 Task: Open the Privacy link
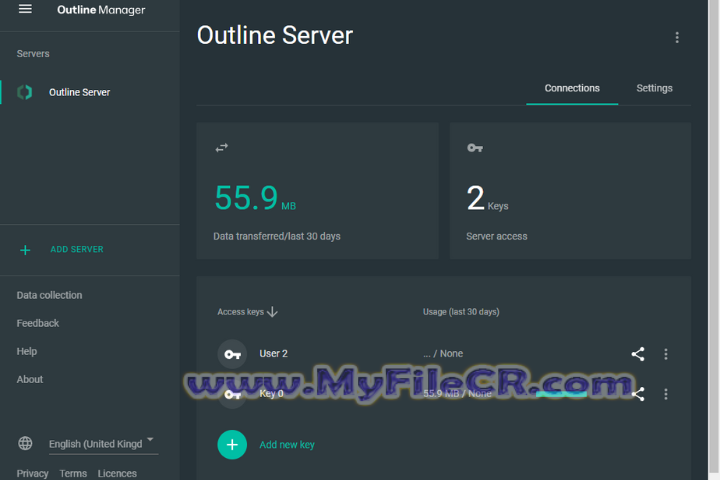pos(32,473)
